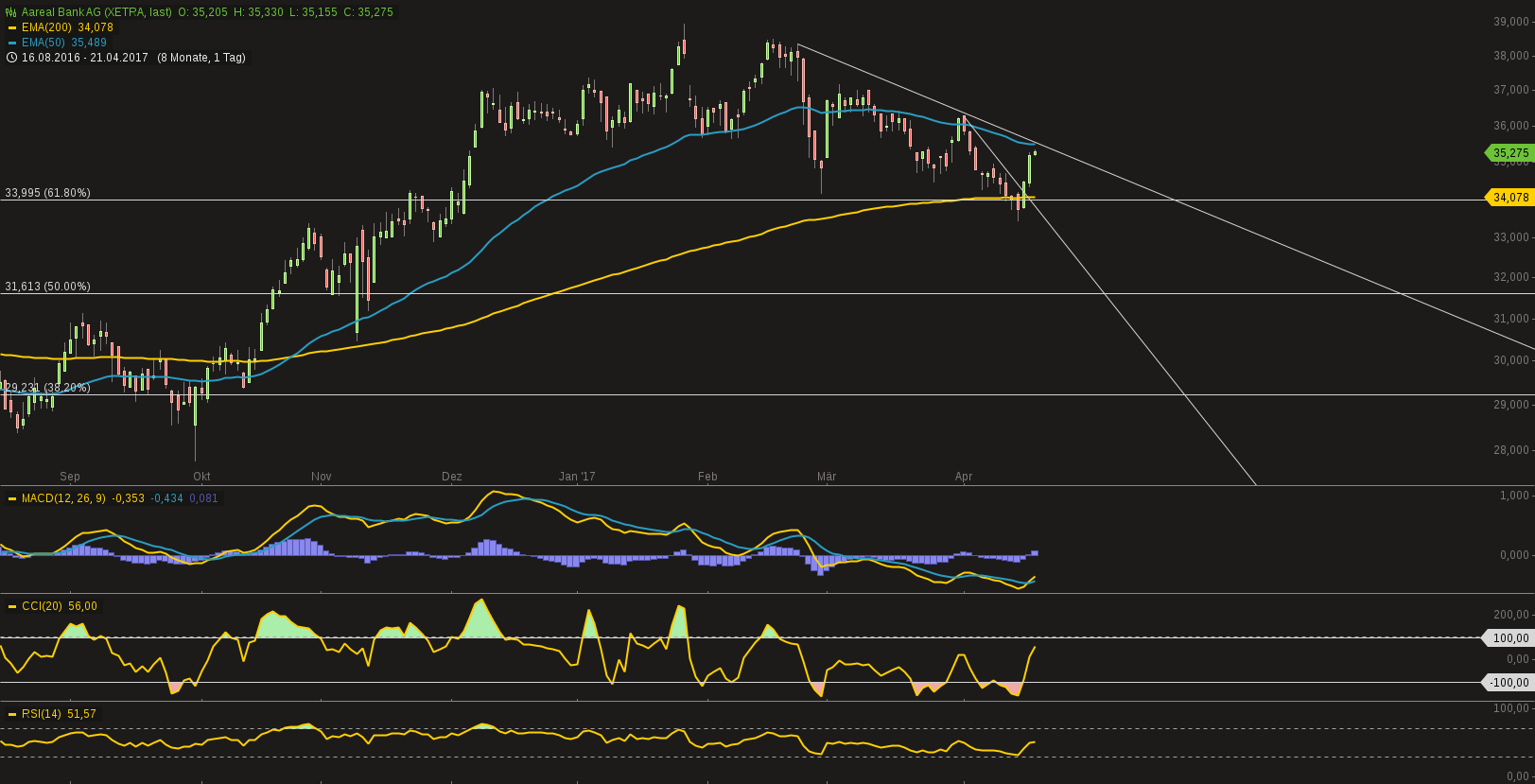
Task: Click the candlestick chart icon beside Aareal Bank AG
Action: coord(11,12)
